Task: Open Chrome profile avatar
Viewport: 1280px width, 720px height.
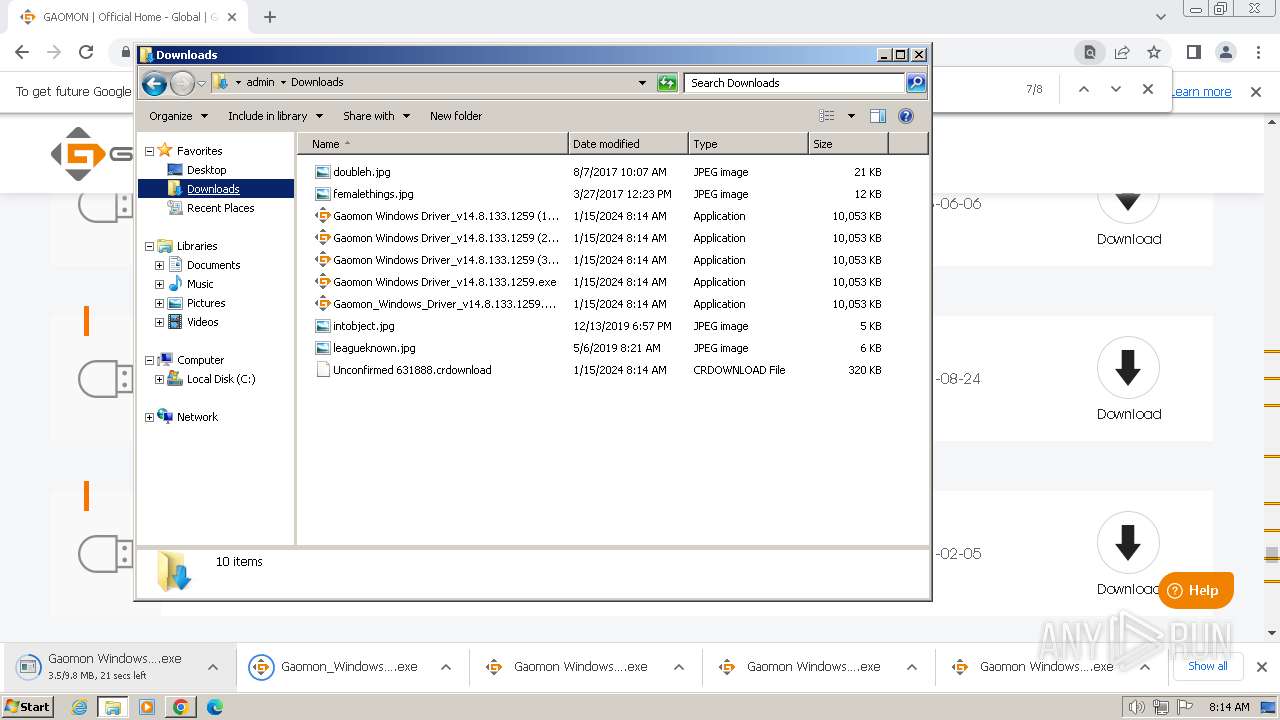Action: (x=1226, y=52)
